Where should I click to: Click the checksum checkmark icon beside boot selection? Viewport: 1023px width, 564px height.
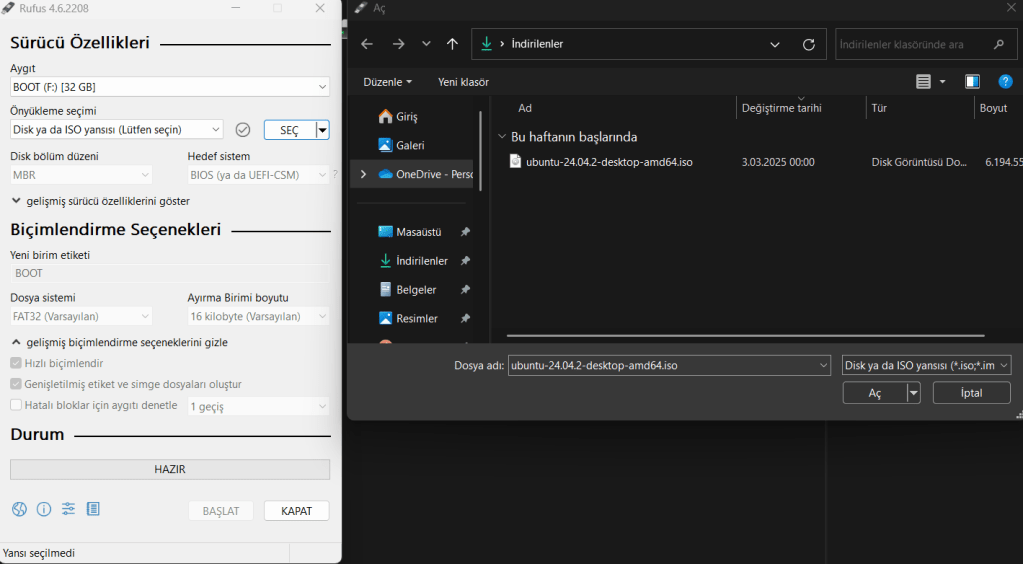tap(242, 130)
